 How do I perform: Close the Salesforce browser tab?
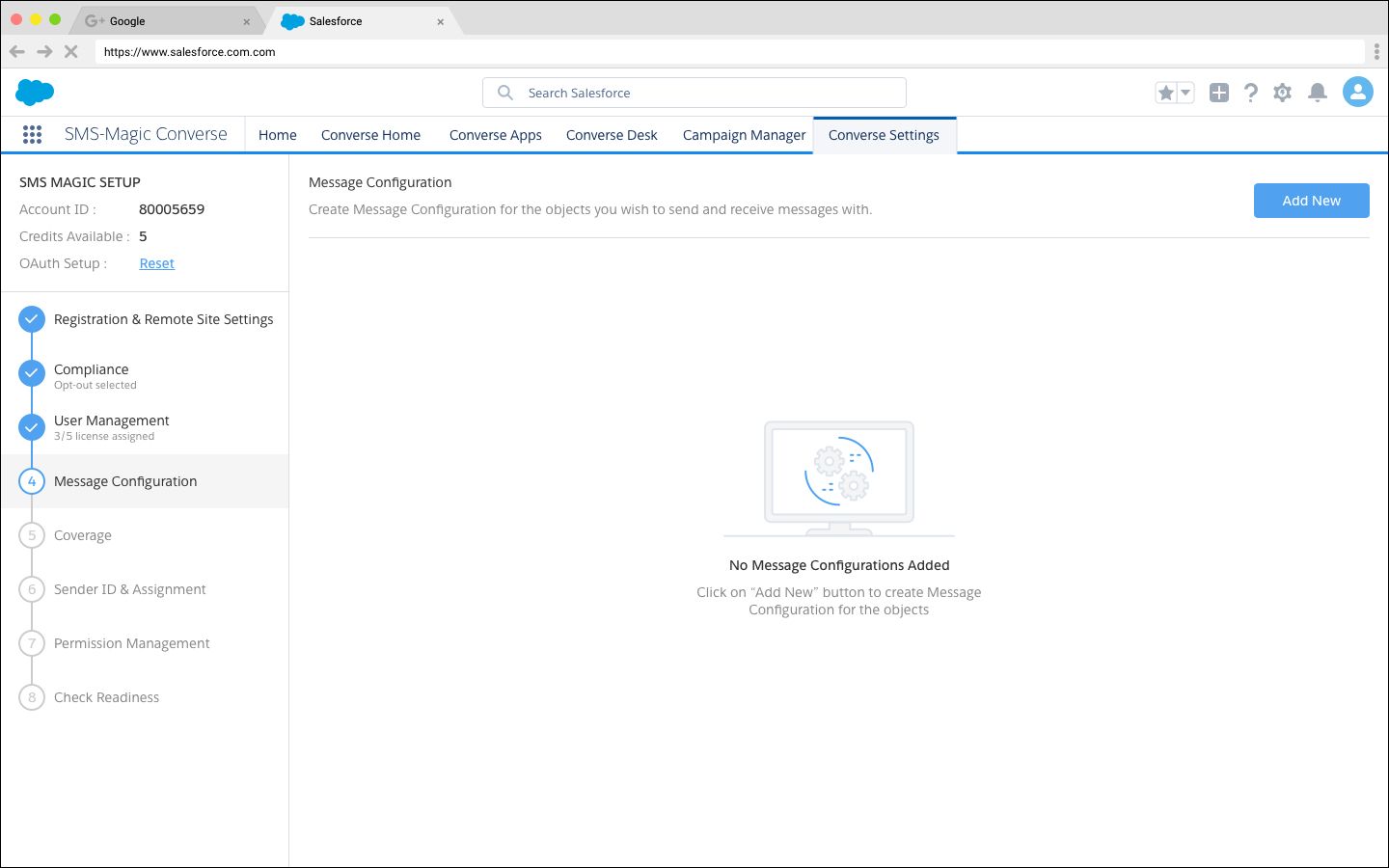[x=441, y=21]
